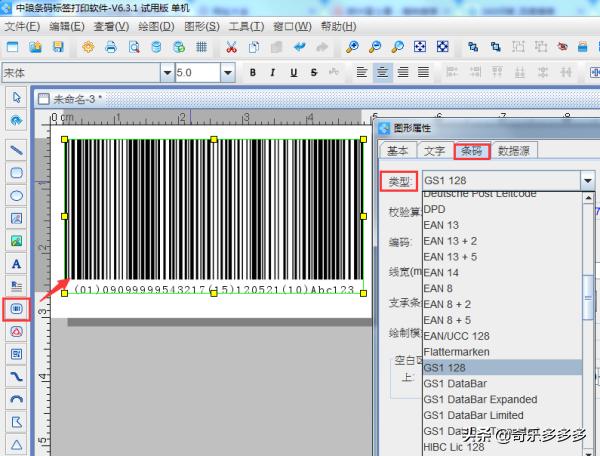This screenshot has width=600, height=456.
Task: Select the arc drawing tool
Action: coord(16,400)
